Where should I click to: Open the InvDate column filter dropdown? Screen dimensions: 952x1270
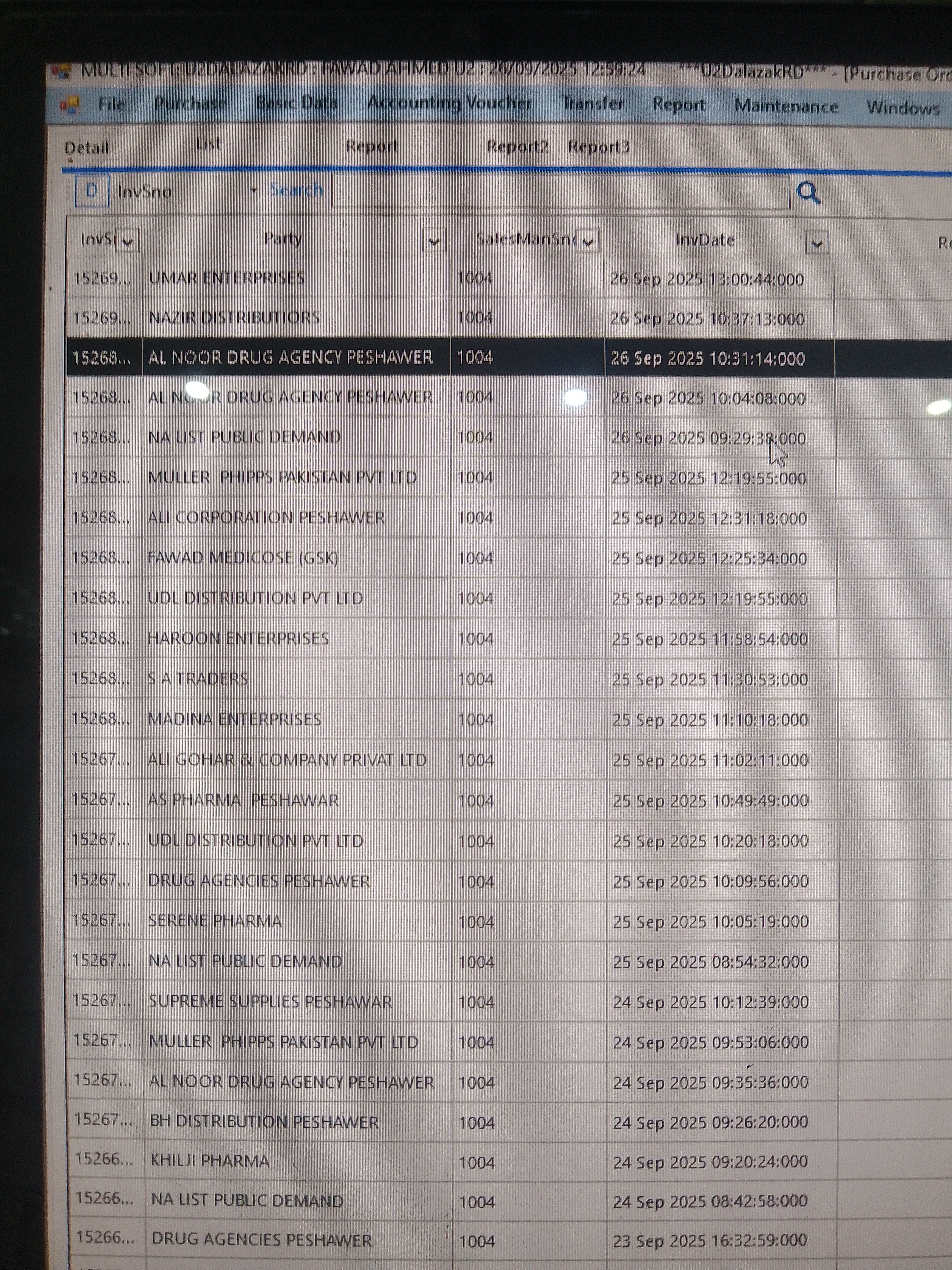click(x=817, y=243)
